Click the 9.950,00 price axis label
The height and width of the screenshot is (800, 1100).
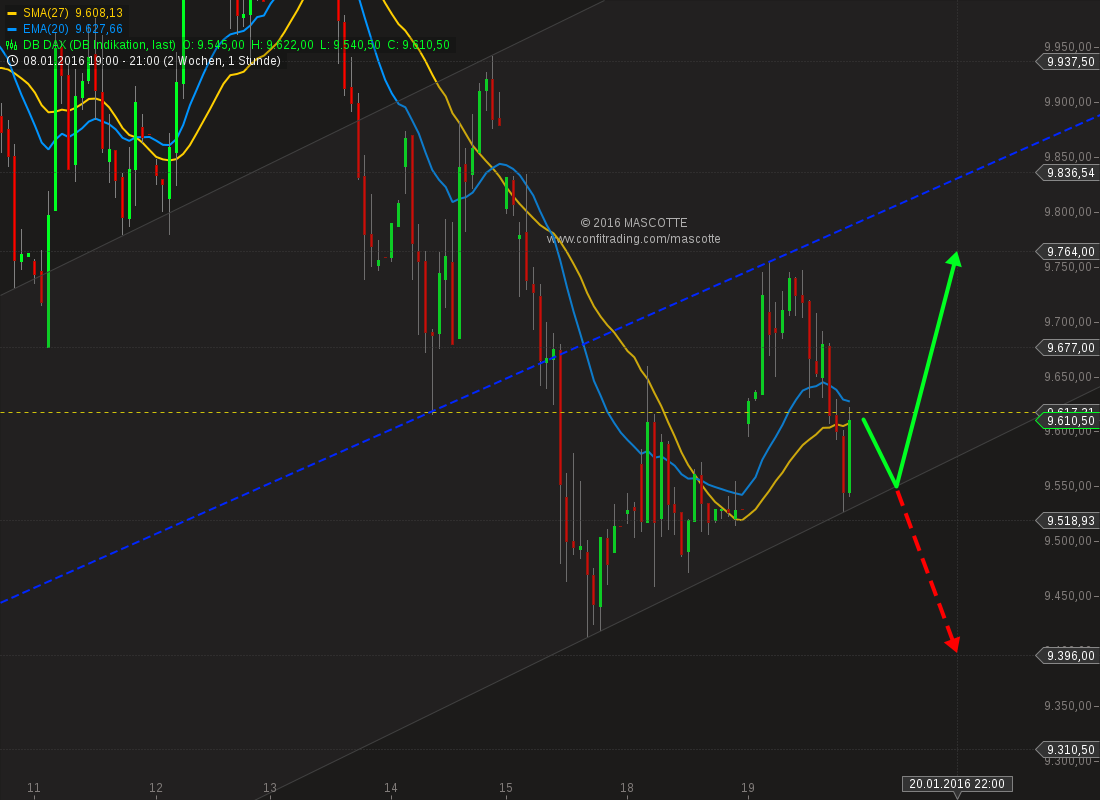point(1068,47)
